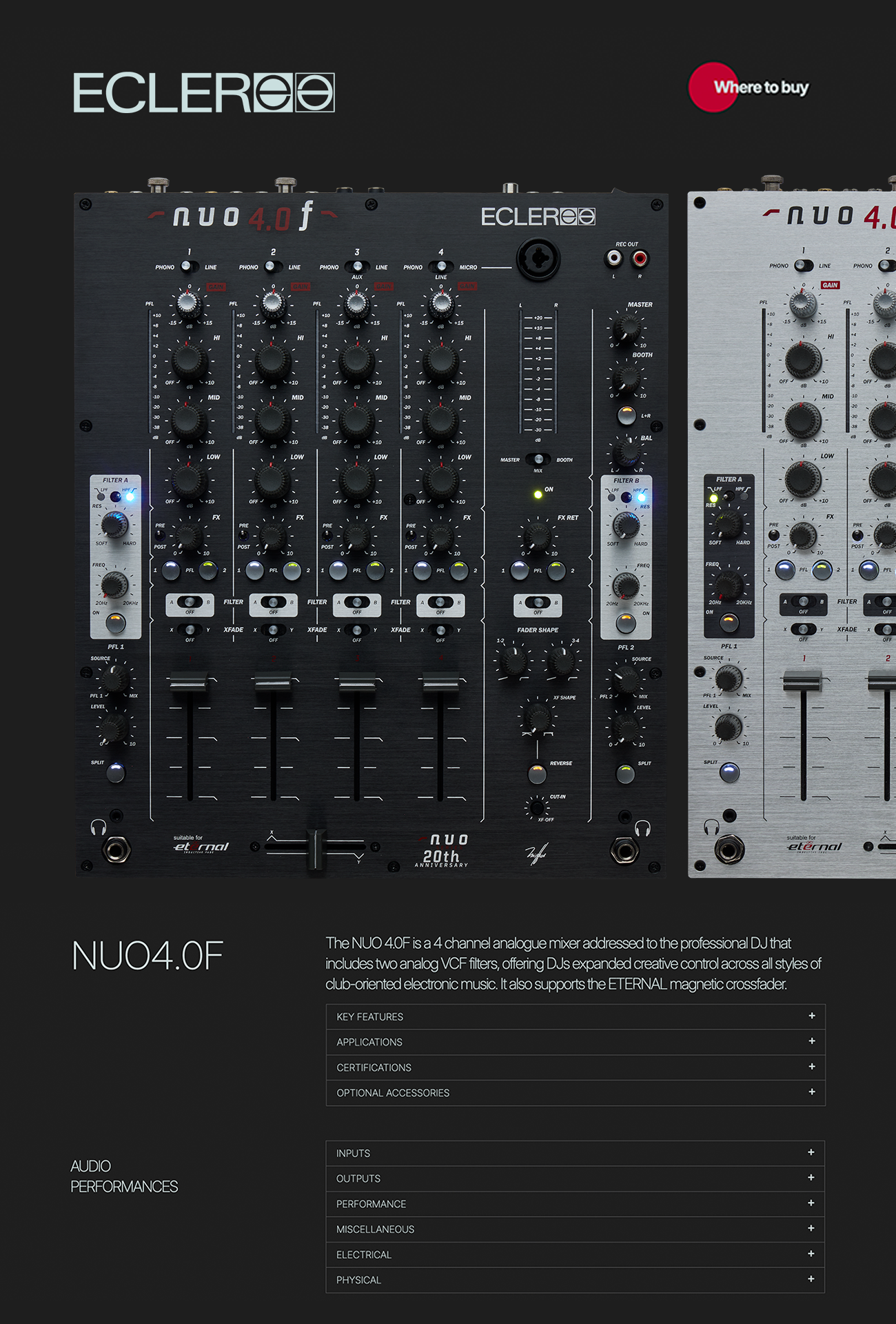Select the silver NUO 4.0 mixer image
896x1324 pixels.
(x=791, y=531)
